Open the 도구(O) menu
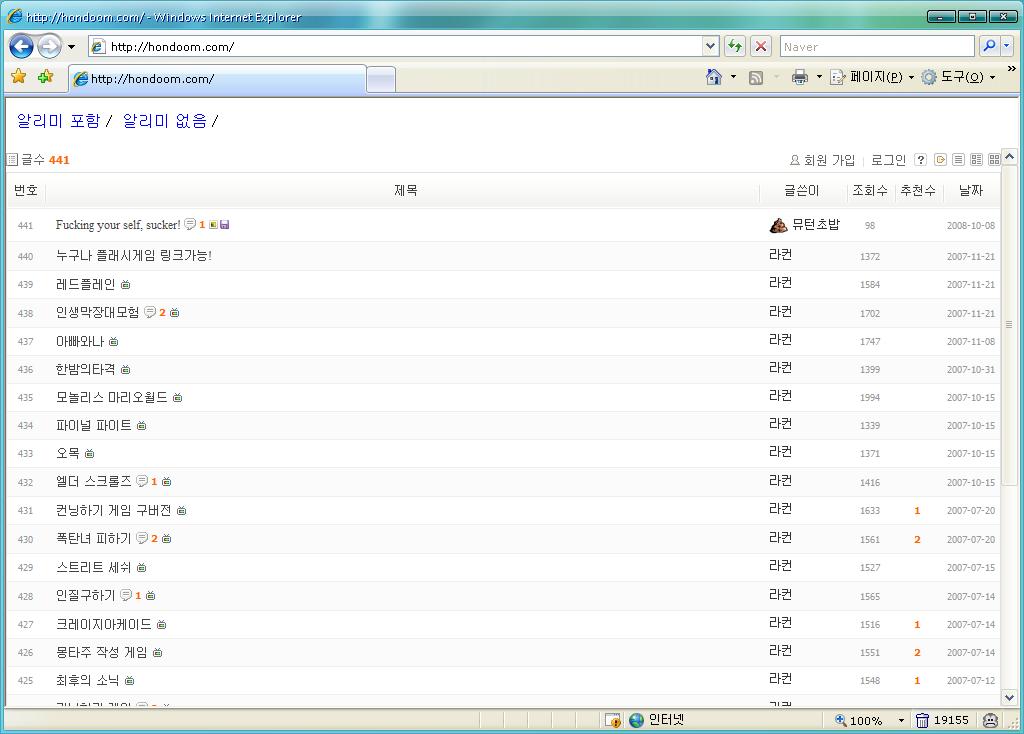 [958, 77]
